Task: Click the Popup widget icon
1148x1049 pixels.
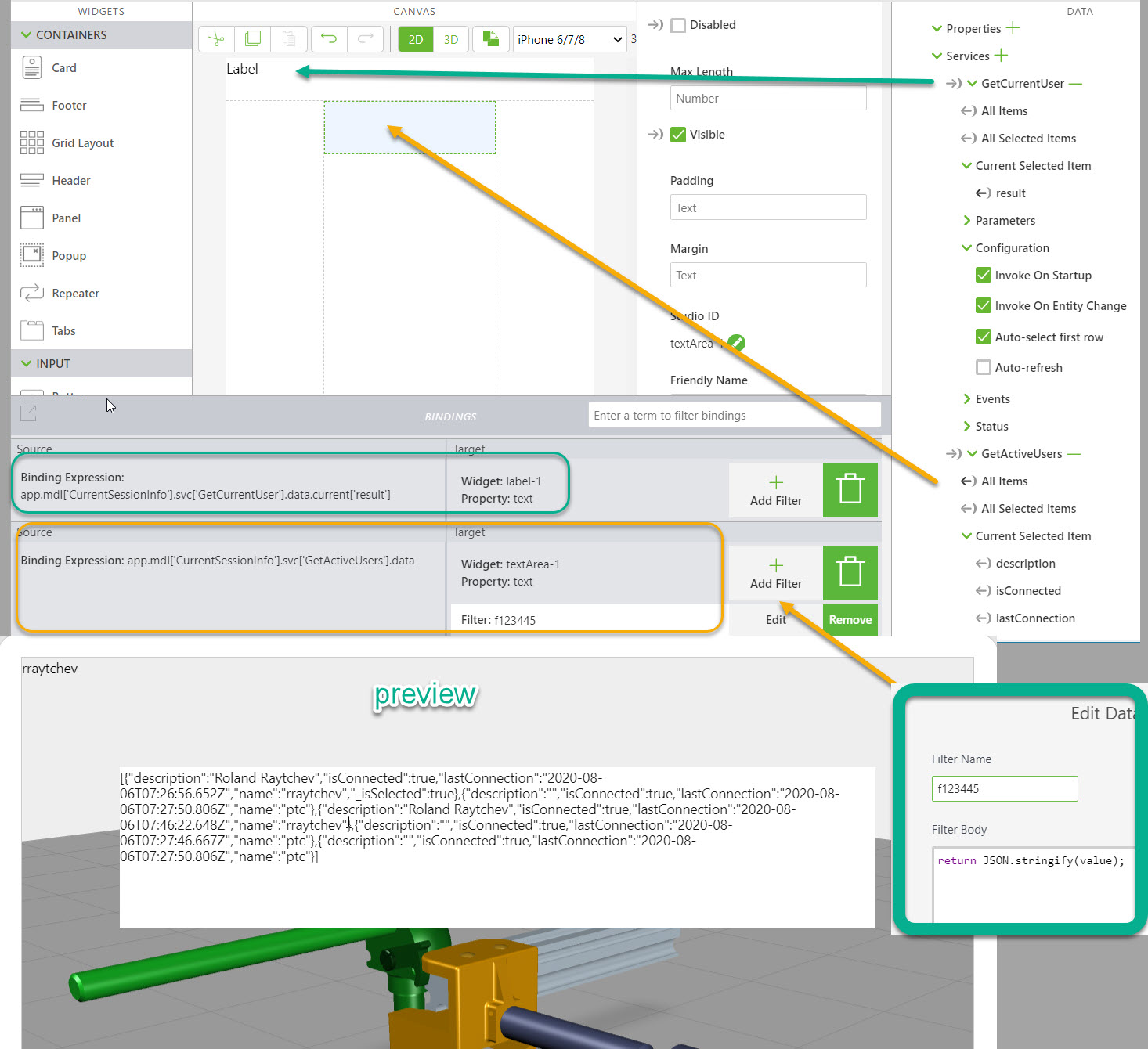Action: pos(31,255)
